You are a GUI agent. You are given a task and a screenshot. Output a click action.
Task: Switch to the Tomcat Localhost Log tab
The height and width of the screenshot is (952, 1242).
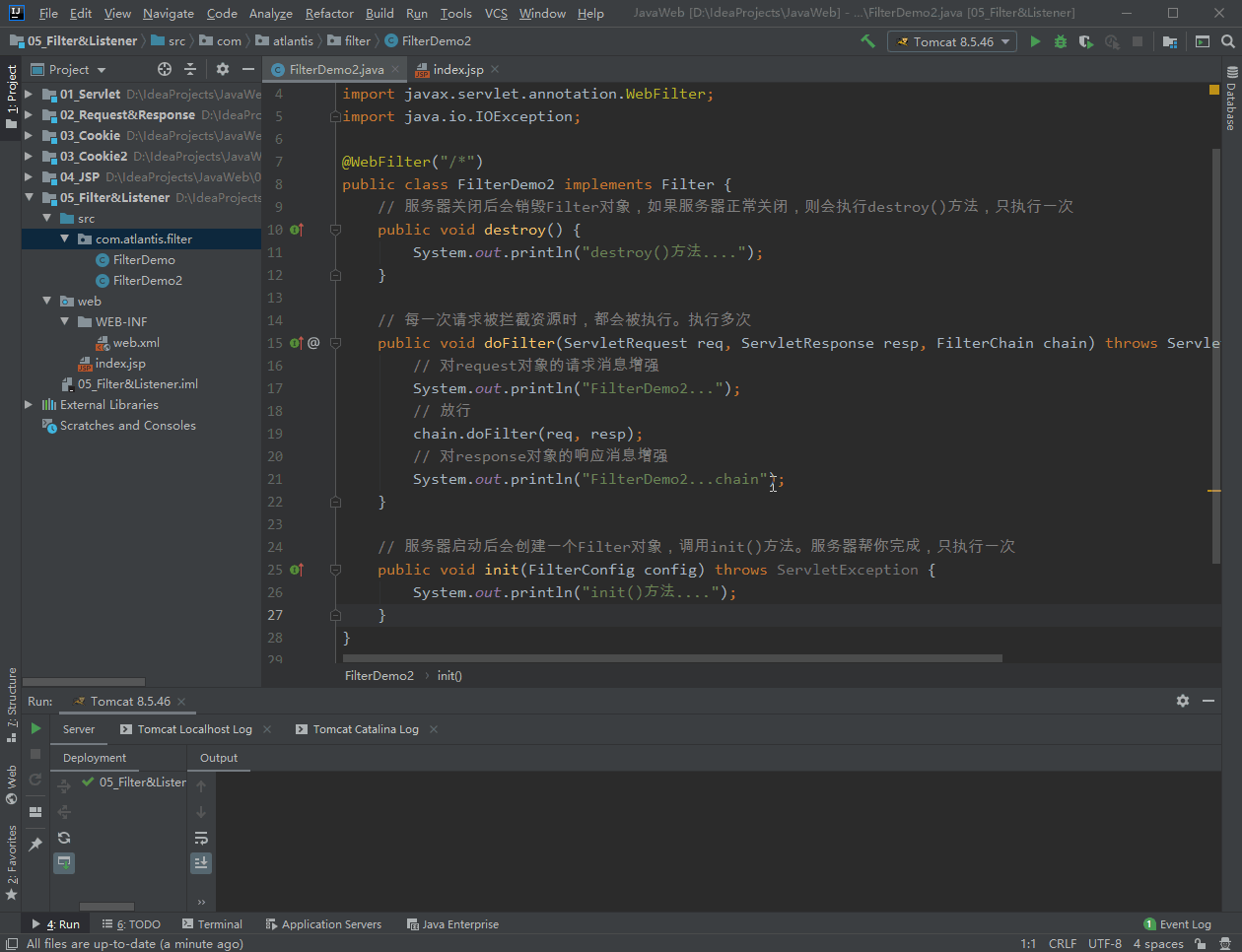194,729
